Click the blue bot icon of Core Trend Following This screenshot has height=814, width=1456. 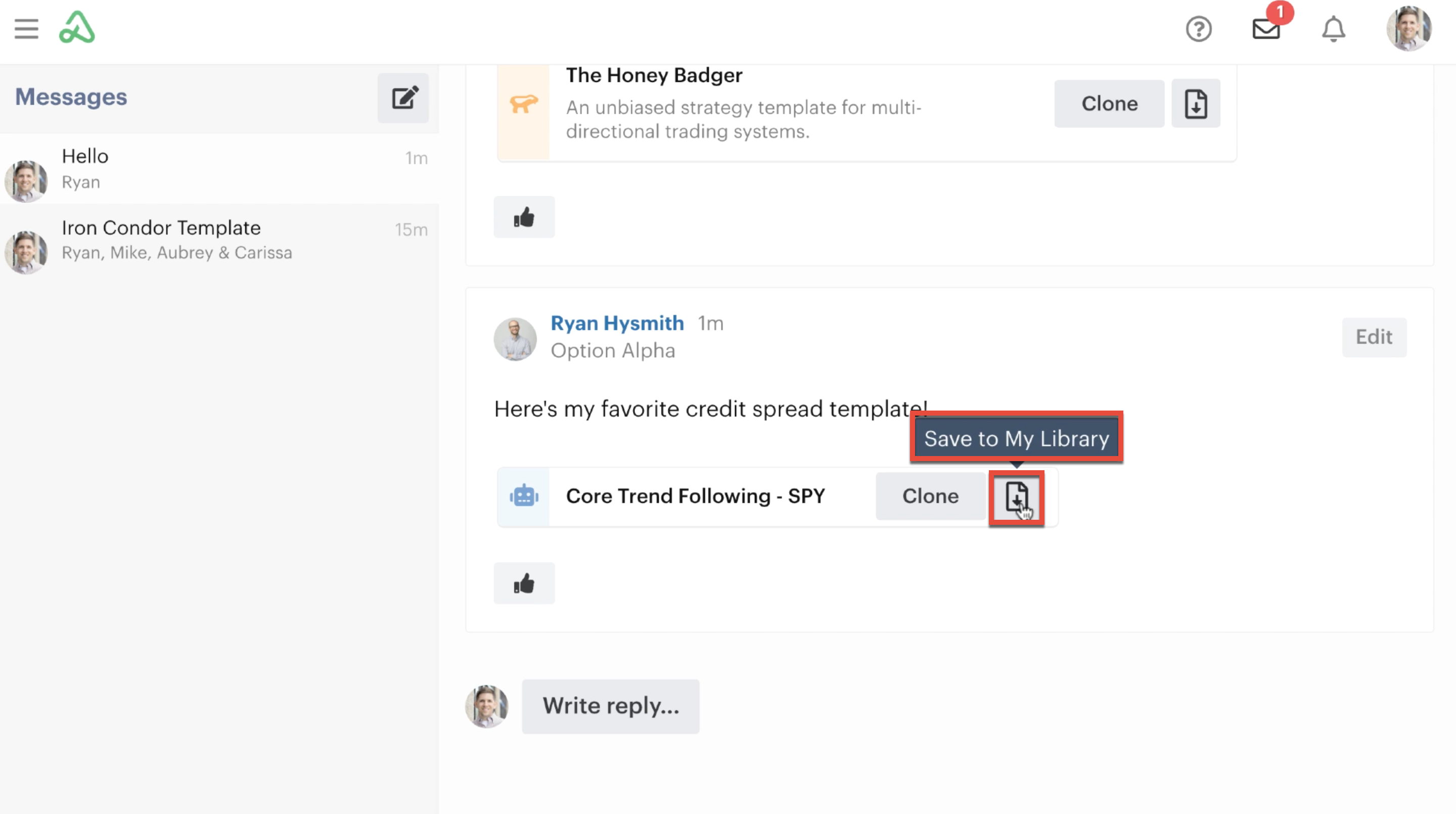524,496
